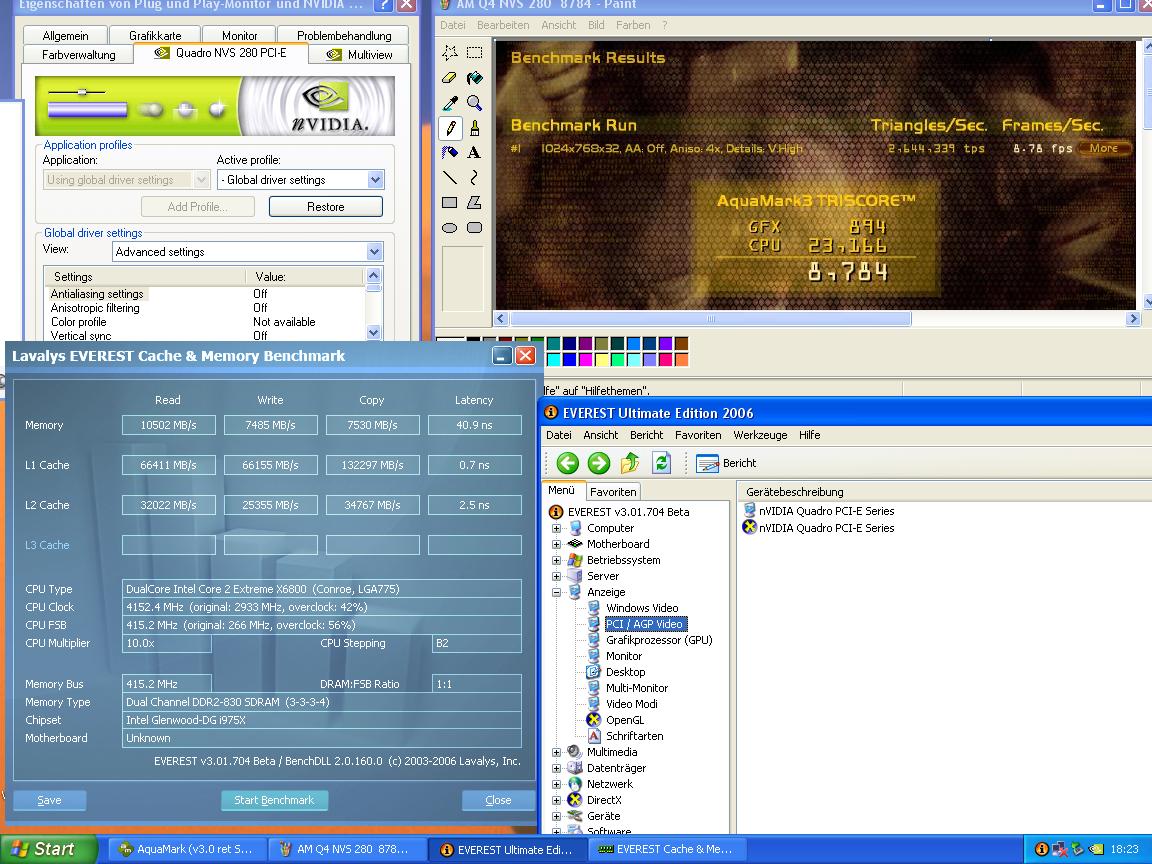The height and width of the screenshot is (864, 1152).
Task: Select the Polygon shape tool
Action: [475, 202]
